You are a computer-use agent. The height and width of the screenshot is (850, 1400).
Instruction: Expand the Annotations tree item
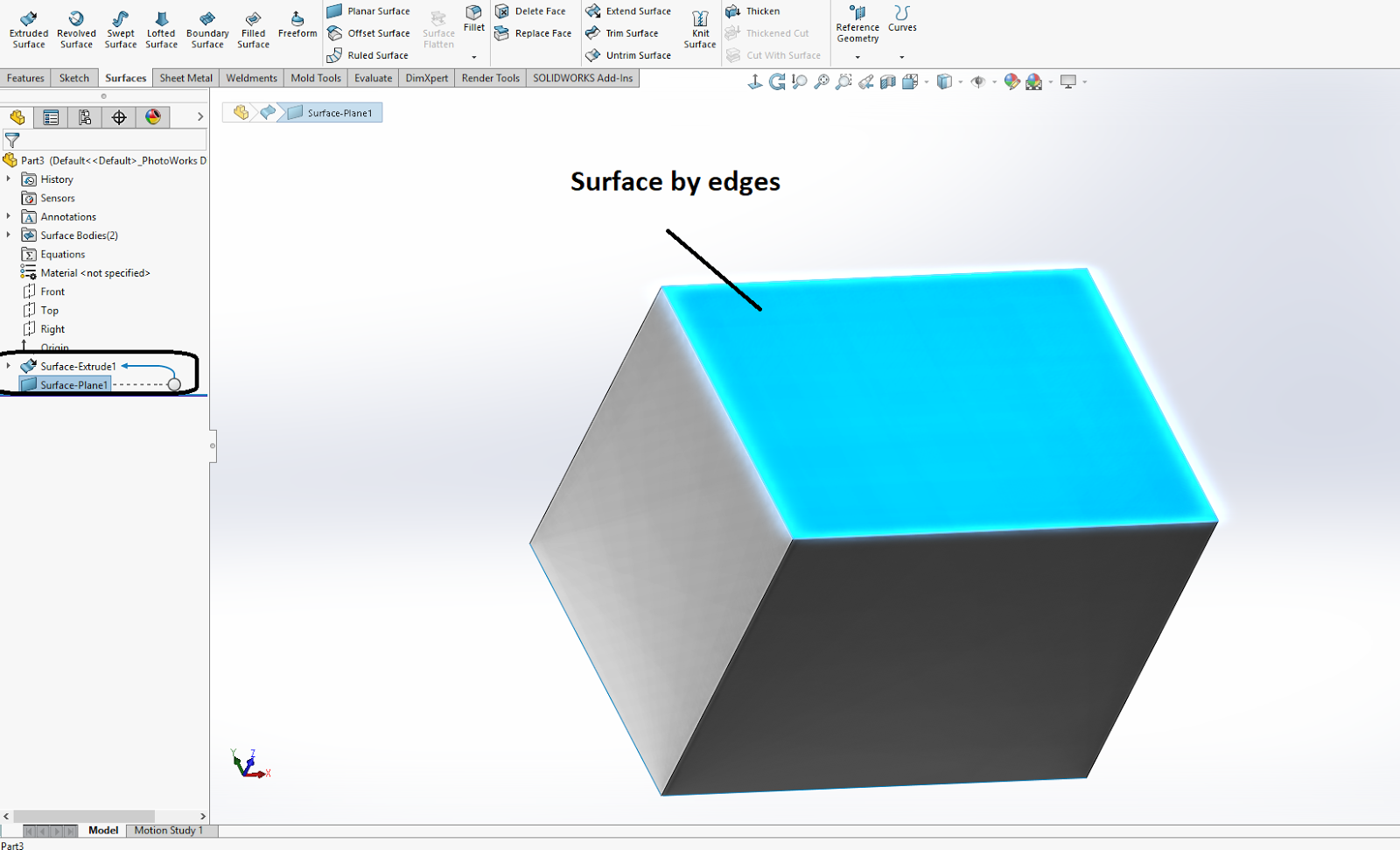(x=8, y=216)
